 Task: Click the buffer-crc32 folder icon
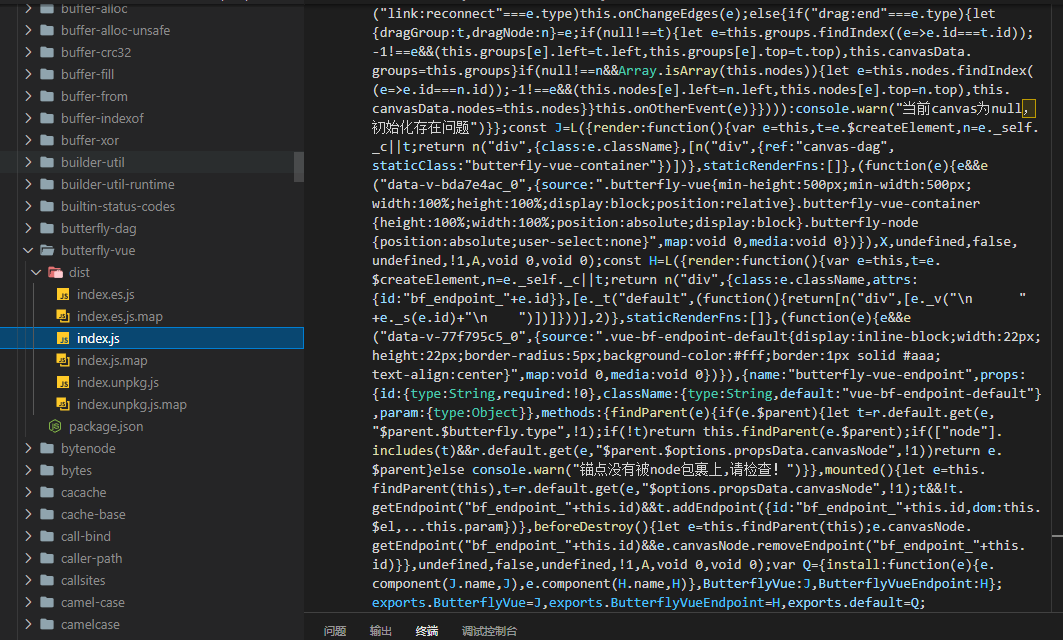47,52
